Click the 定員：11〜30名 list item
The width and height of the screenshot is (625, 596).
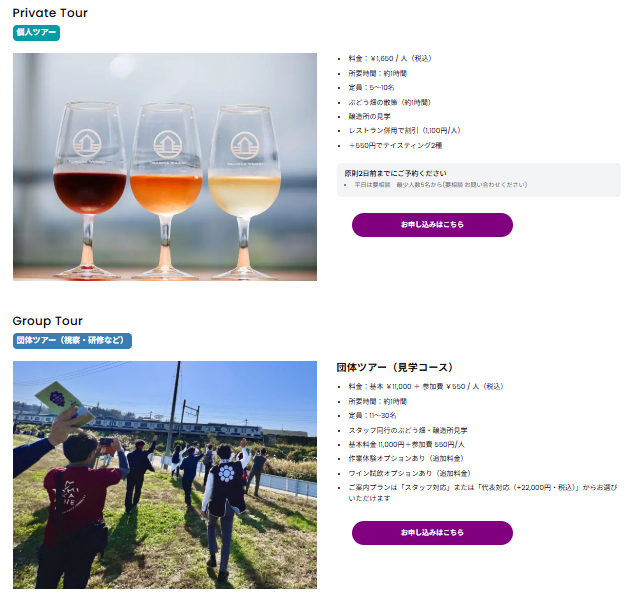[372, 415]
